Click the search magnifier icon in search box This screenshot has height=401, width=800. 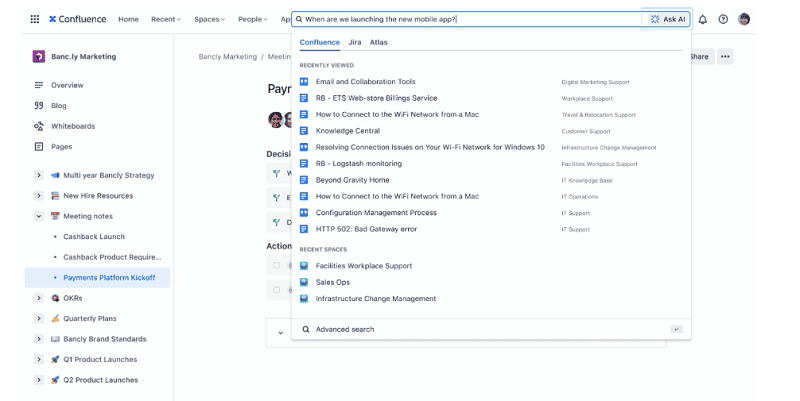click(299, 19)
